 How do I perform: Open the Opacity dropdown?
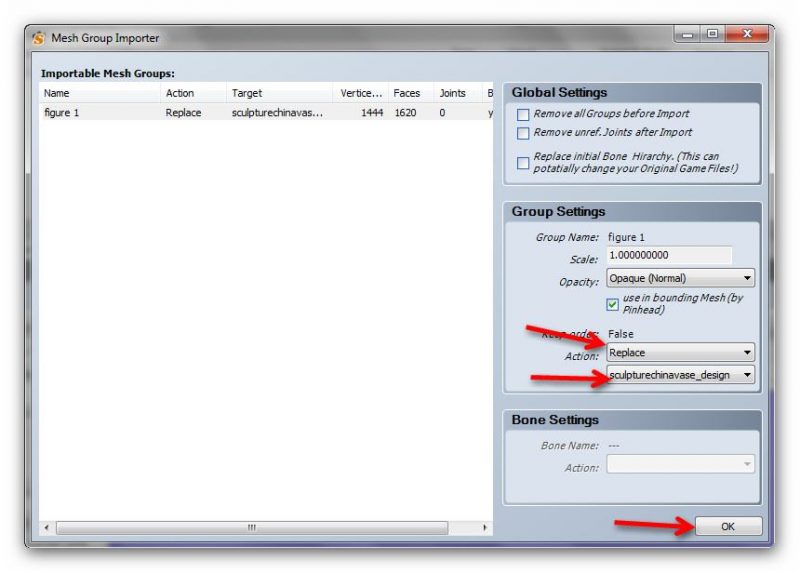click(x=680, y=278)
